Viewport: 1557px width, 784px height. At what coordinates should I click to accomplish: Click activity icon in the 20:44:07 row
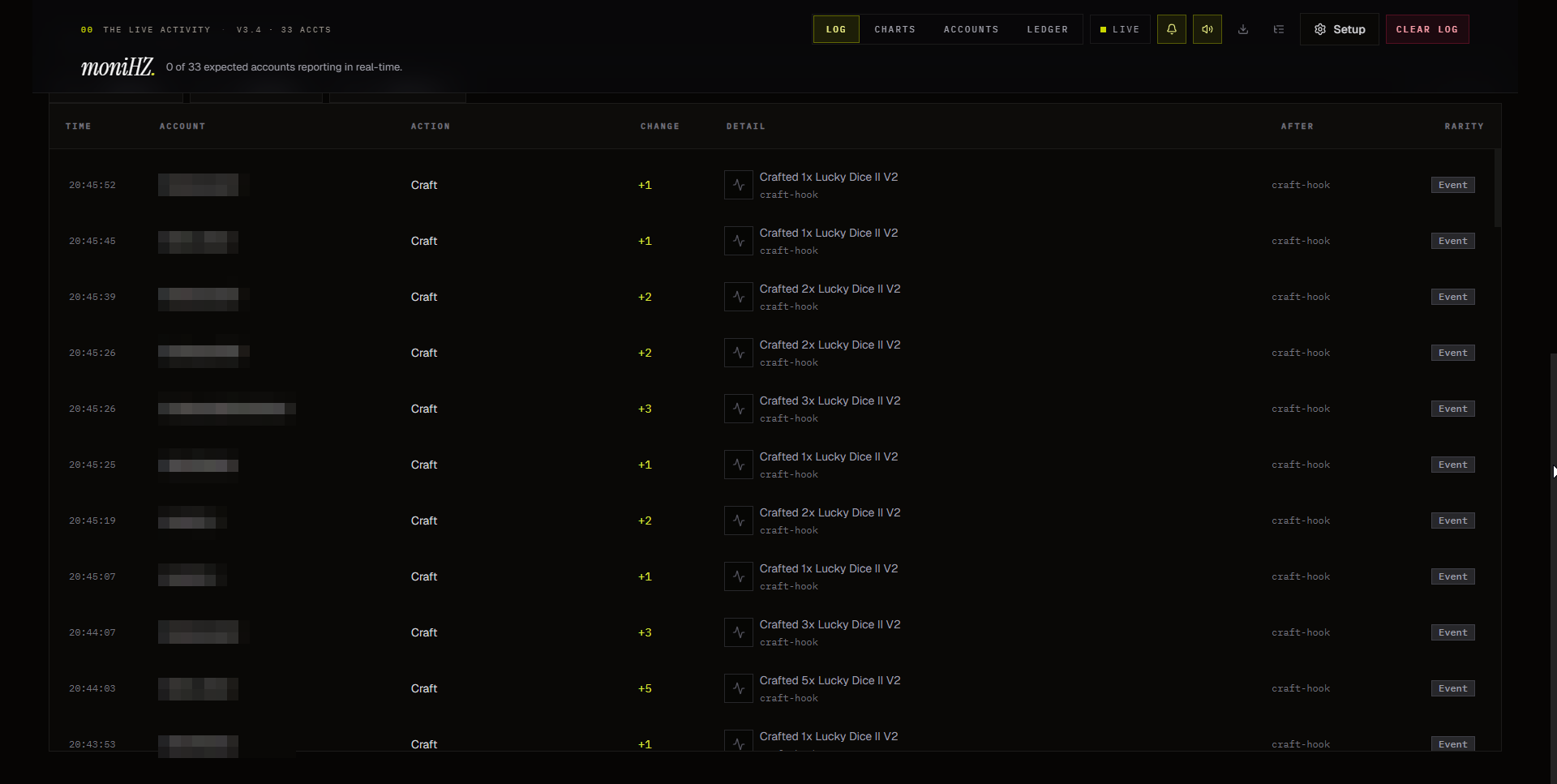pos(738,632)
